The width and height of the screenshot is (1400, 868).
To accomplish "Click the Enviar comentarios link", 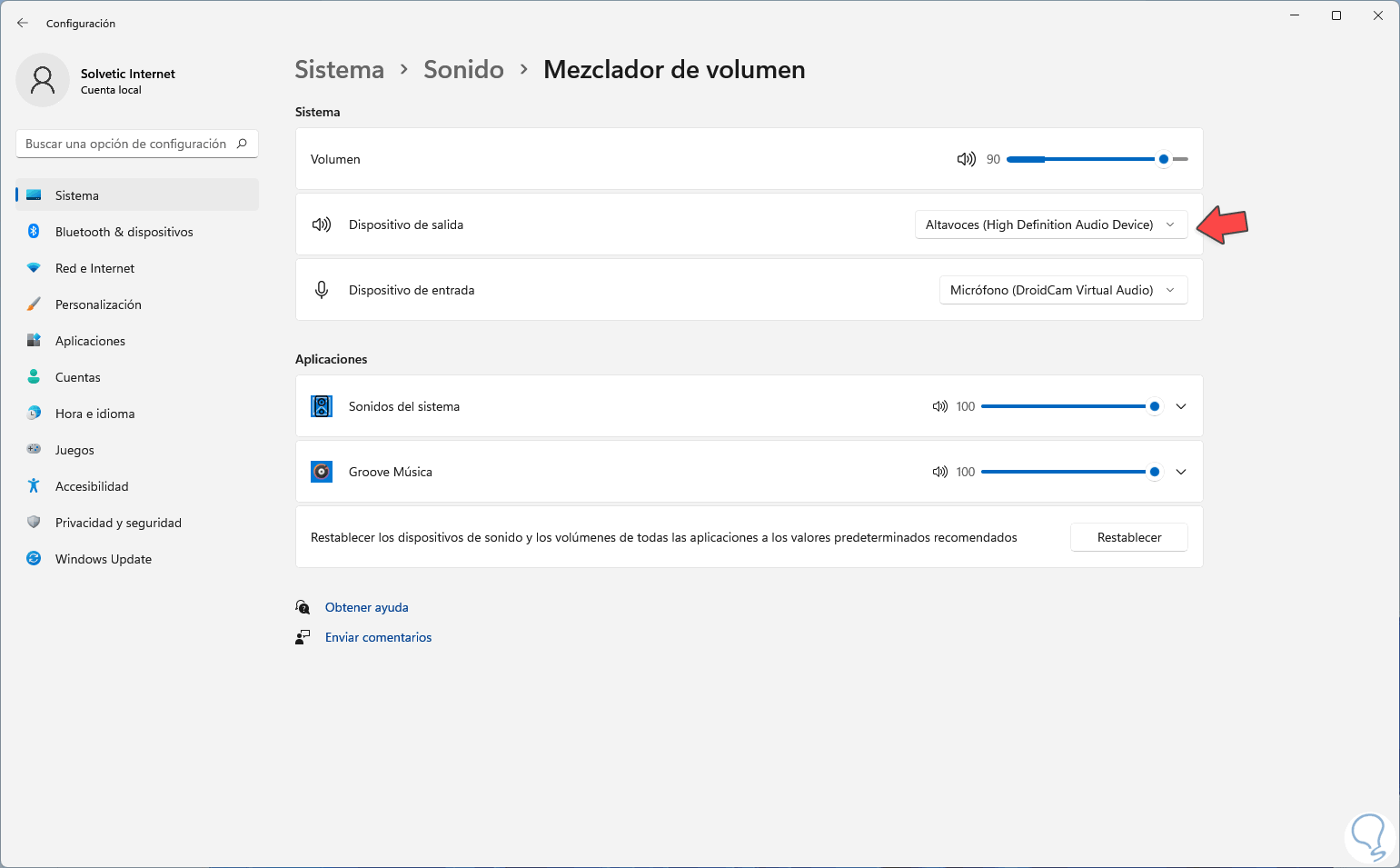I will click(378, 637).
